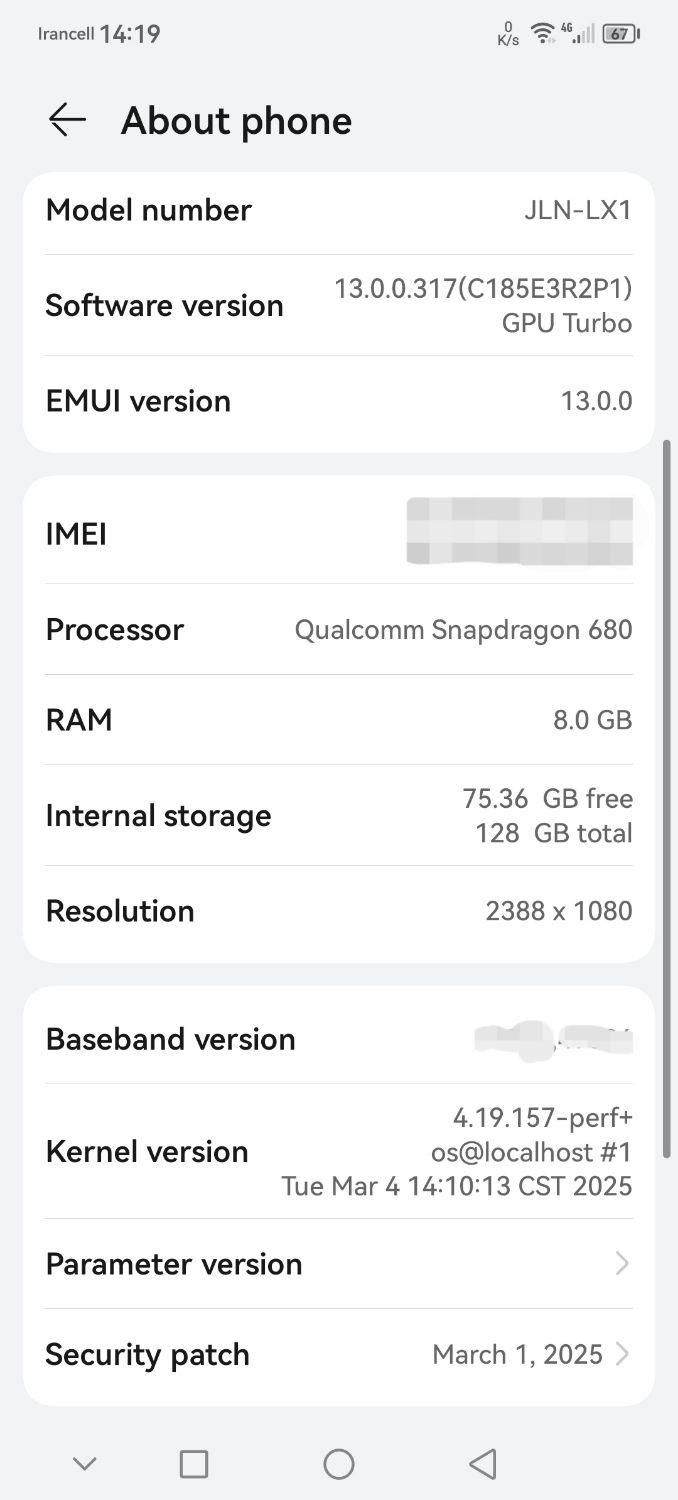Tap the EMUI version entry

pyautogui.click(x=338, y=401)
